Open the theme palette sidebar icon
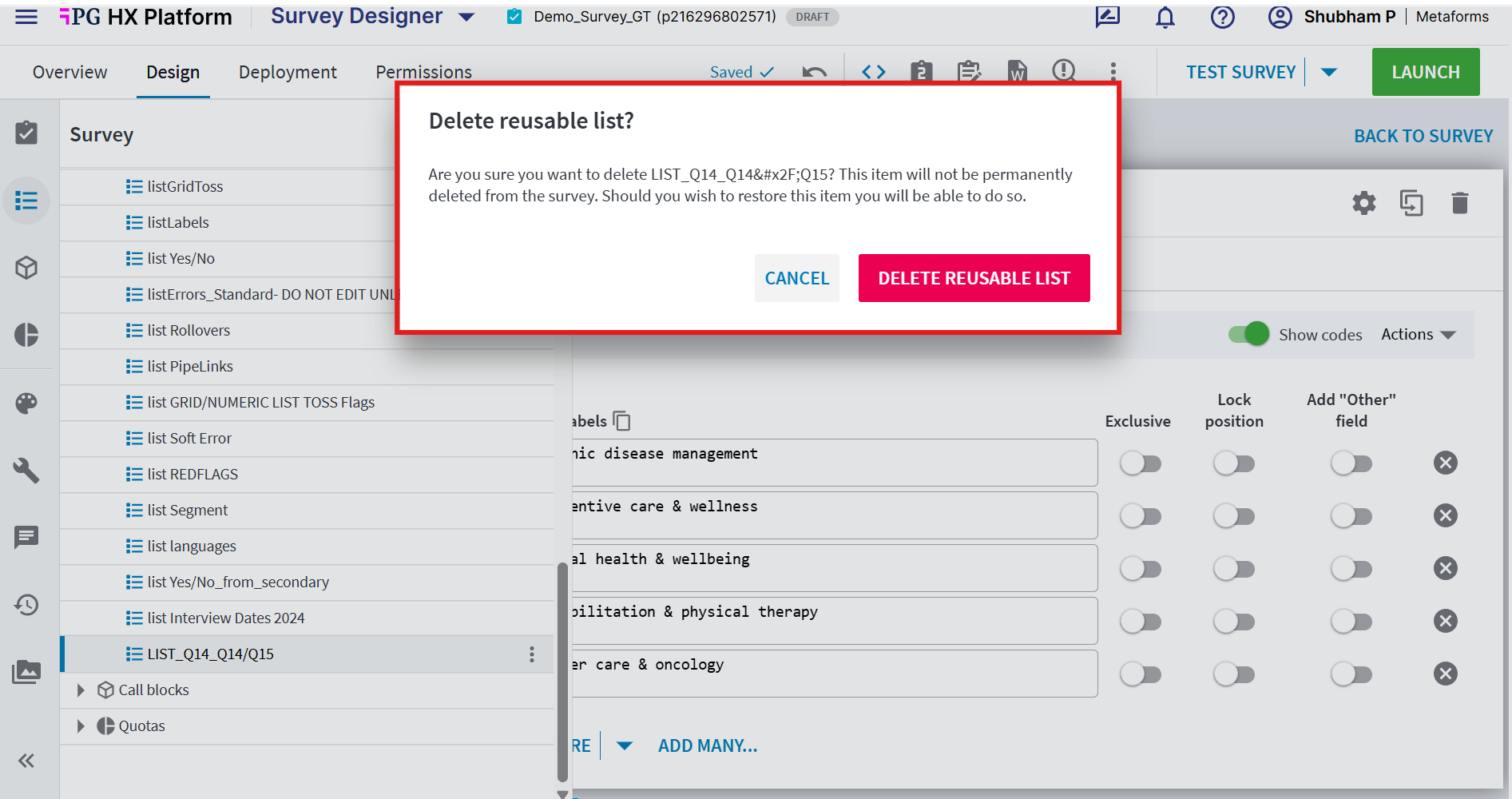Image resolution: width=1512 pixels, height=799 pixels. pos(26,403)
